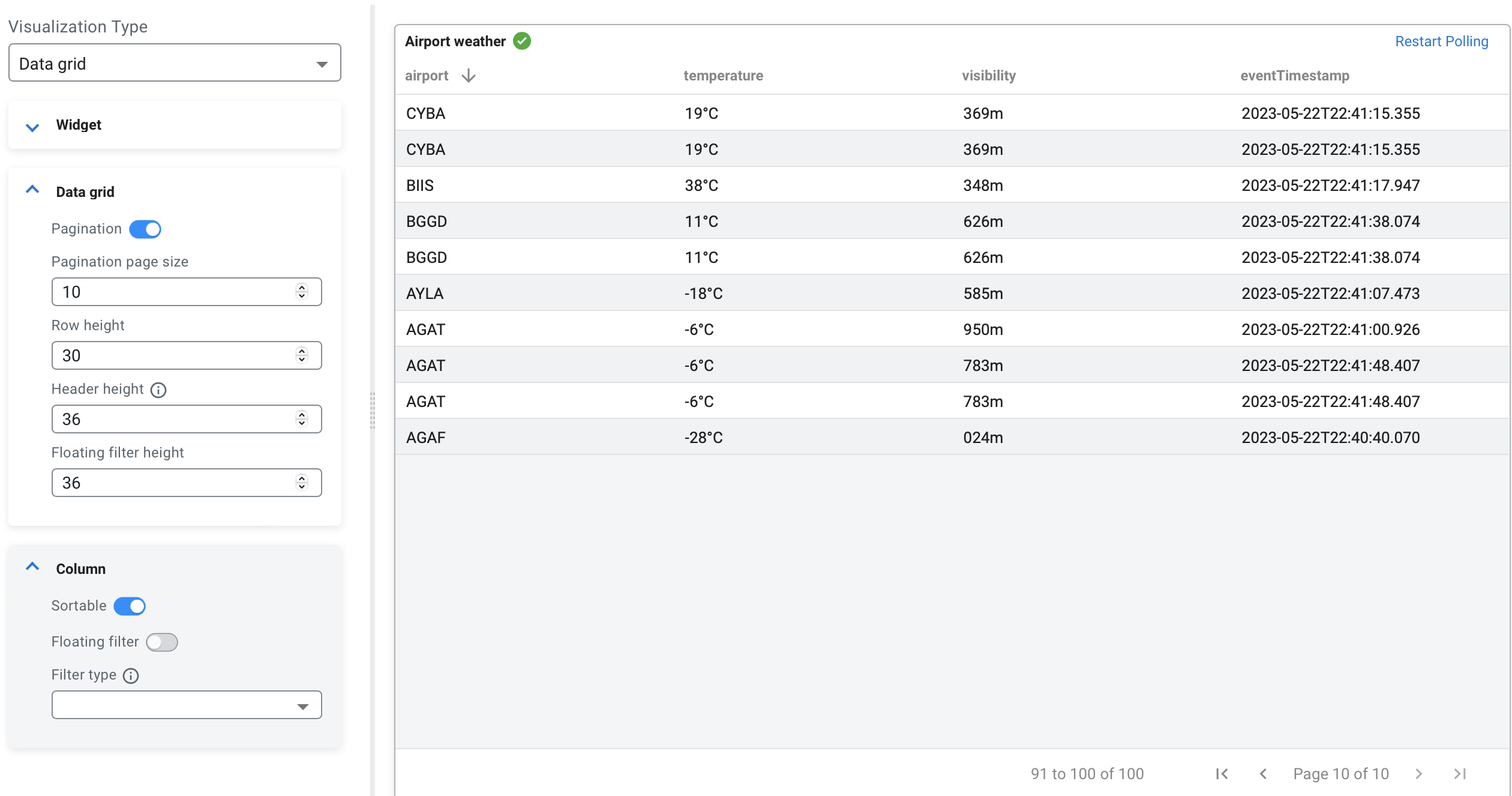
Task: Turn off the Sortable switch
Action: point(130,606)
